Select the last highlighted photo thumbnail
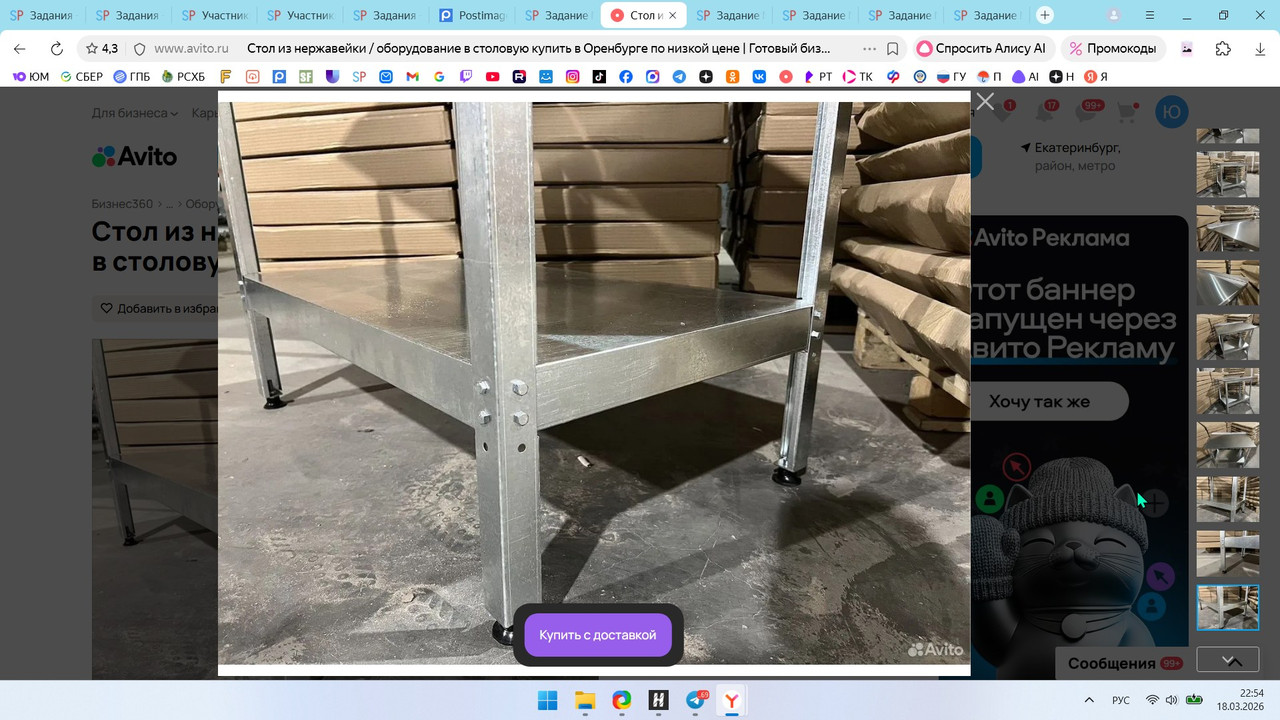The width and height of the screenshot is (1280, 720). click(x=1228, y=607)
